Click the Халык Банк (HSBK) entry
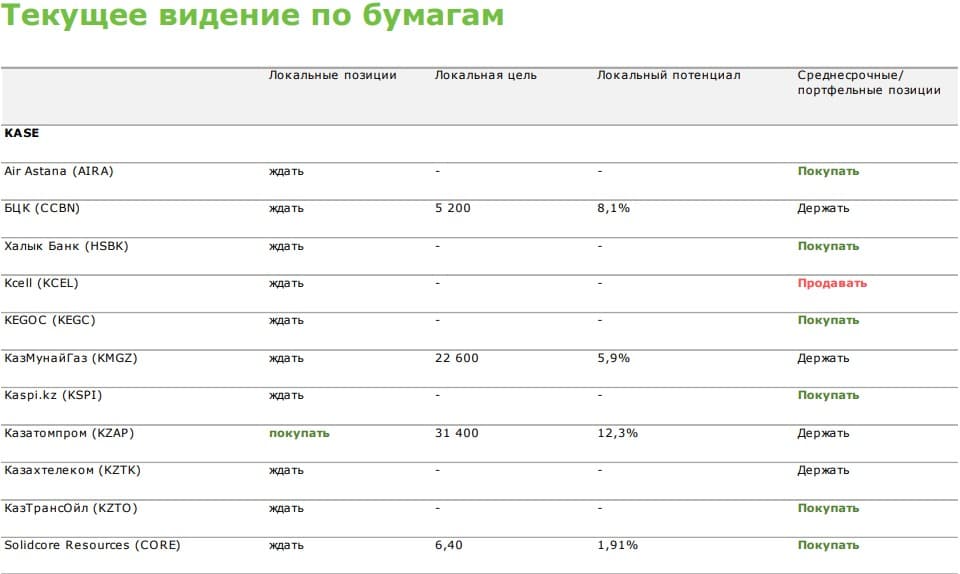The height and width of the screenshot is (574, 960). tap(66, 246)
